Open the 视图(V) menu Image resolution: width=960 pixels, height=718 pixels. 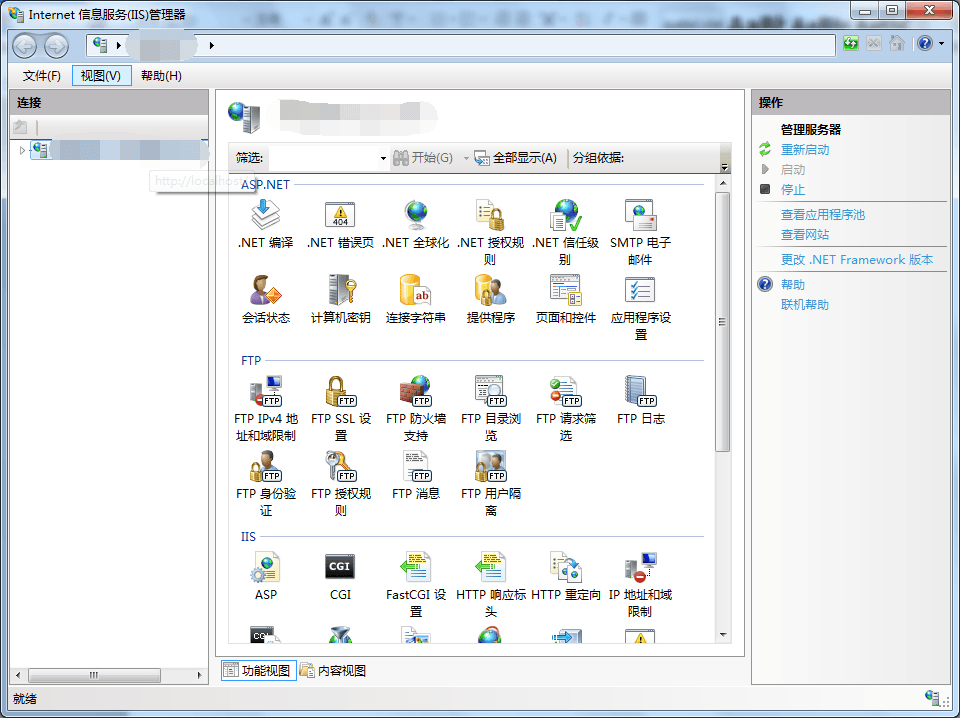pyautogui.click(x=101, y=76)
